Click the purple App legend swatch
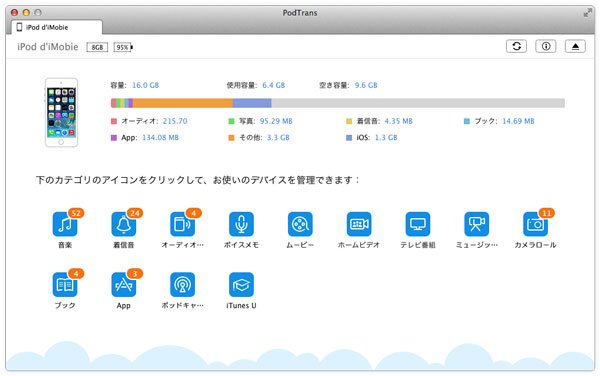This screenshot has height=376, width=600. (114, 138)
